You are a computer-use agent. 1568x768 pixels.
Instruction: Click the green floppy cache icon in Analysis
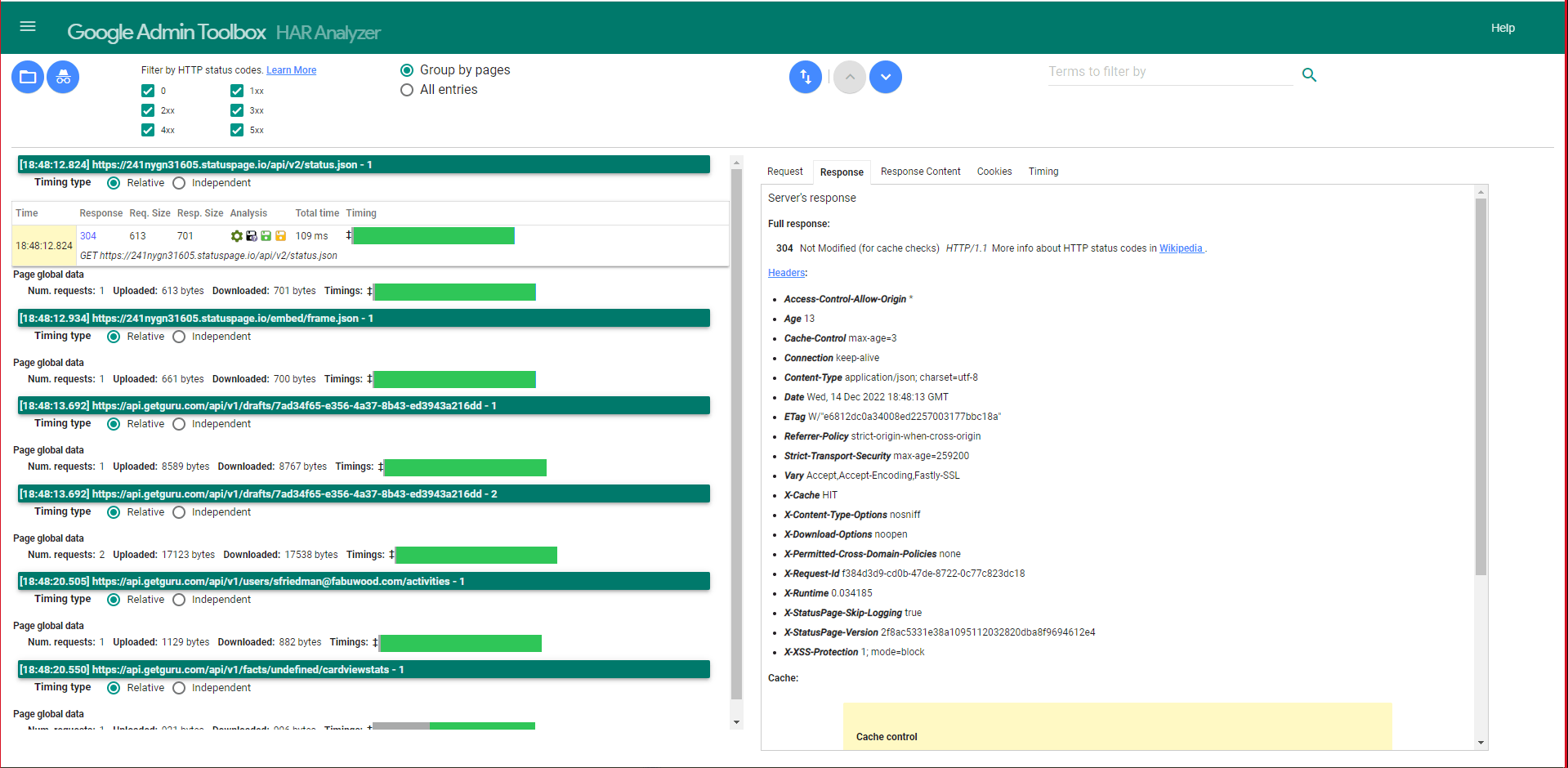coord(266,235)
